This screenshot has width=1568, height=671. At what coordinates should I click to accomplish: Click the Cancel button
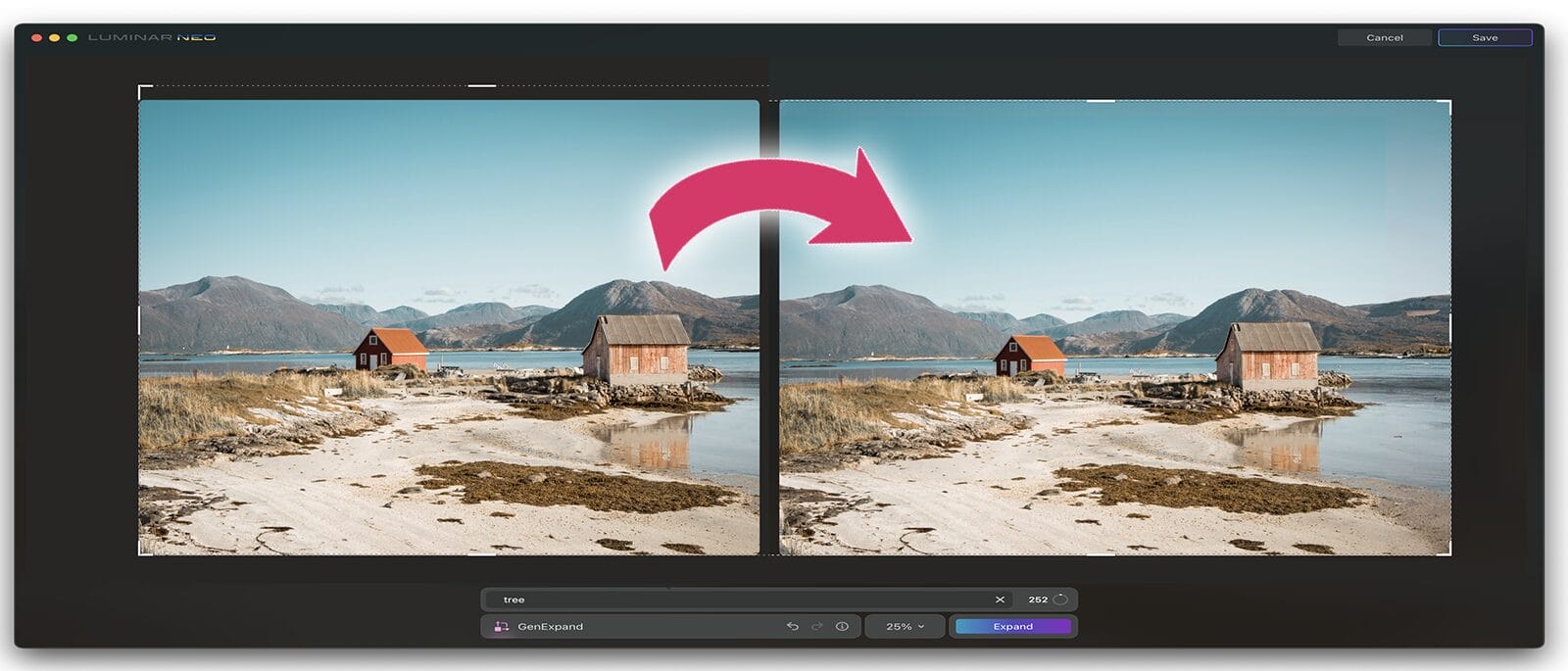click(x=1384, y=37)
